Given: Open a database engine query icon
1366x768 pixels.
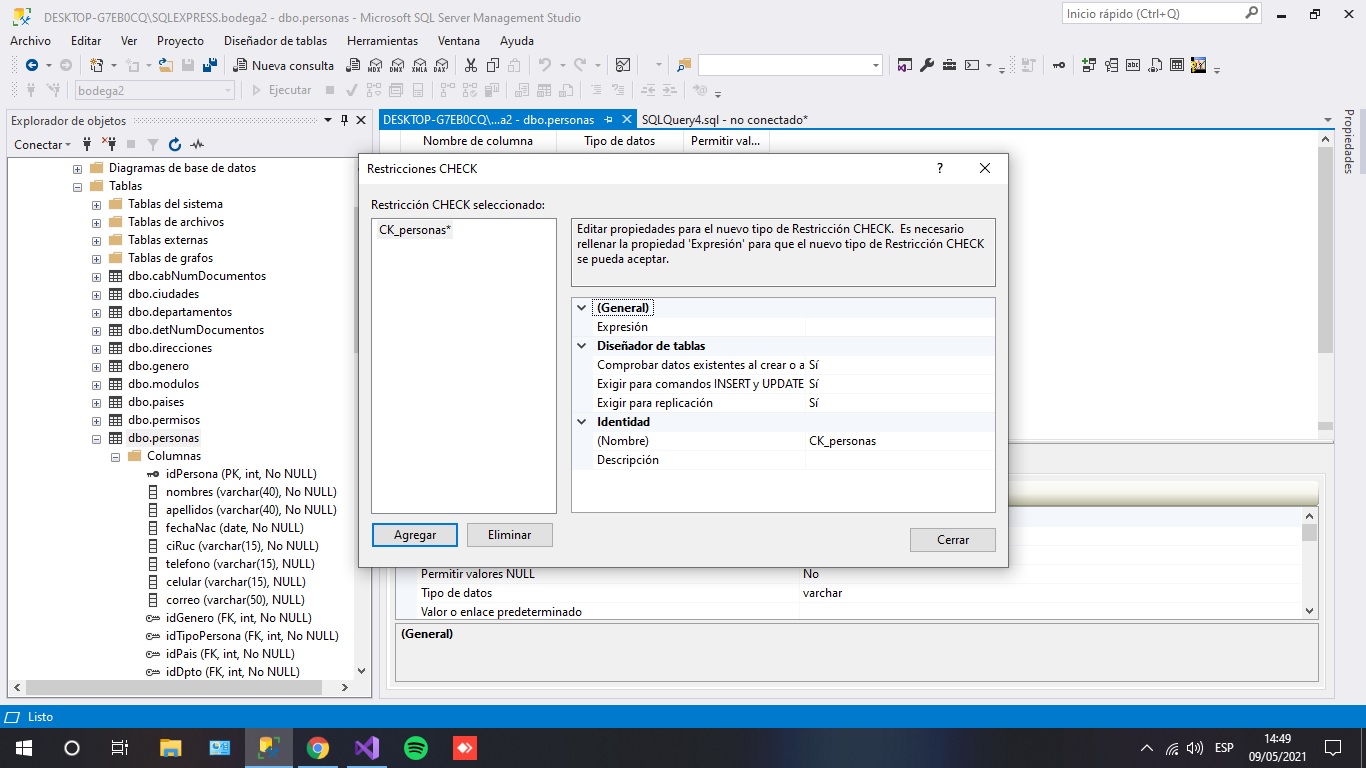Looking at the screenshot, I should [353, 65].
